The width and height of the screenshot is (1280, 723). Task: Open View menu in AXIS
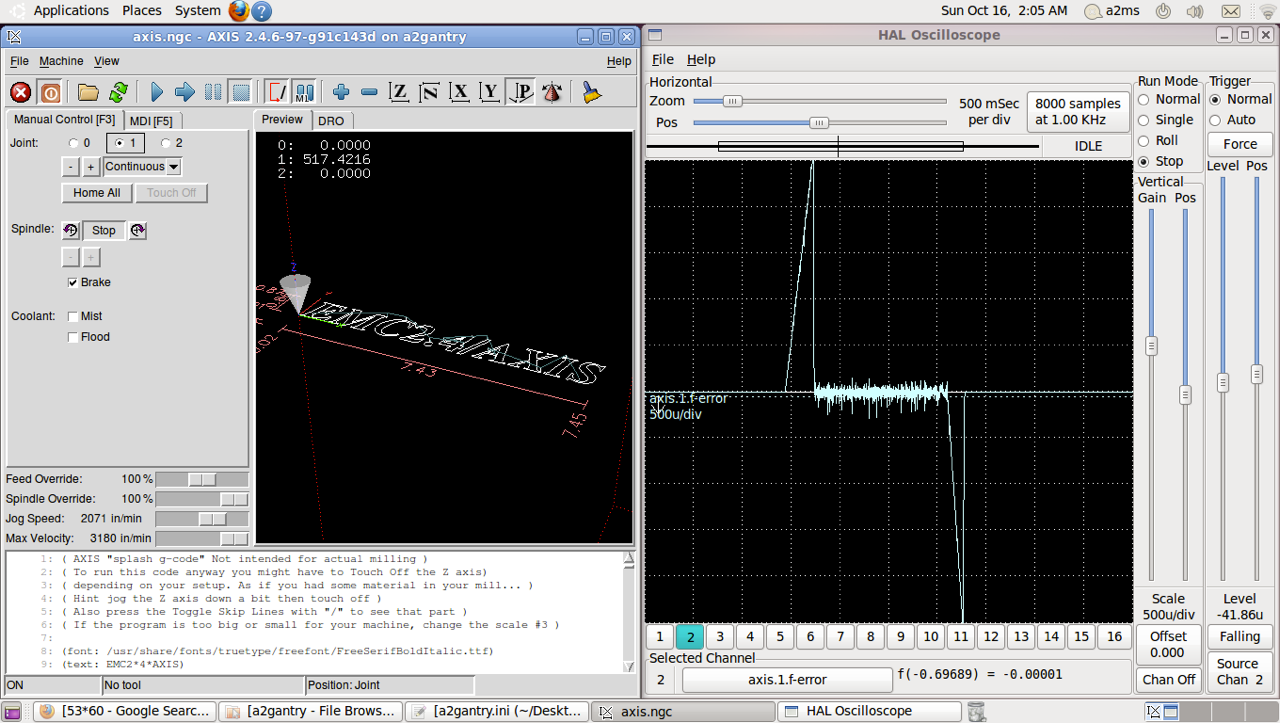107,61
